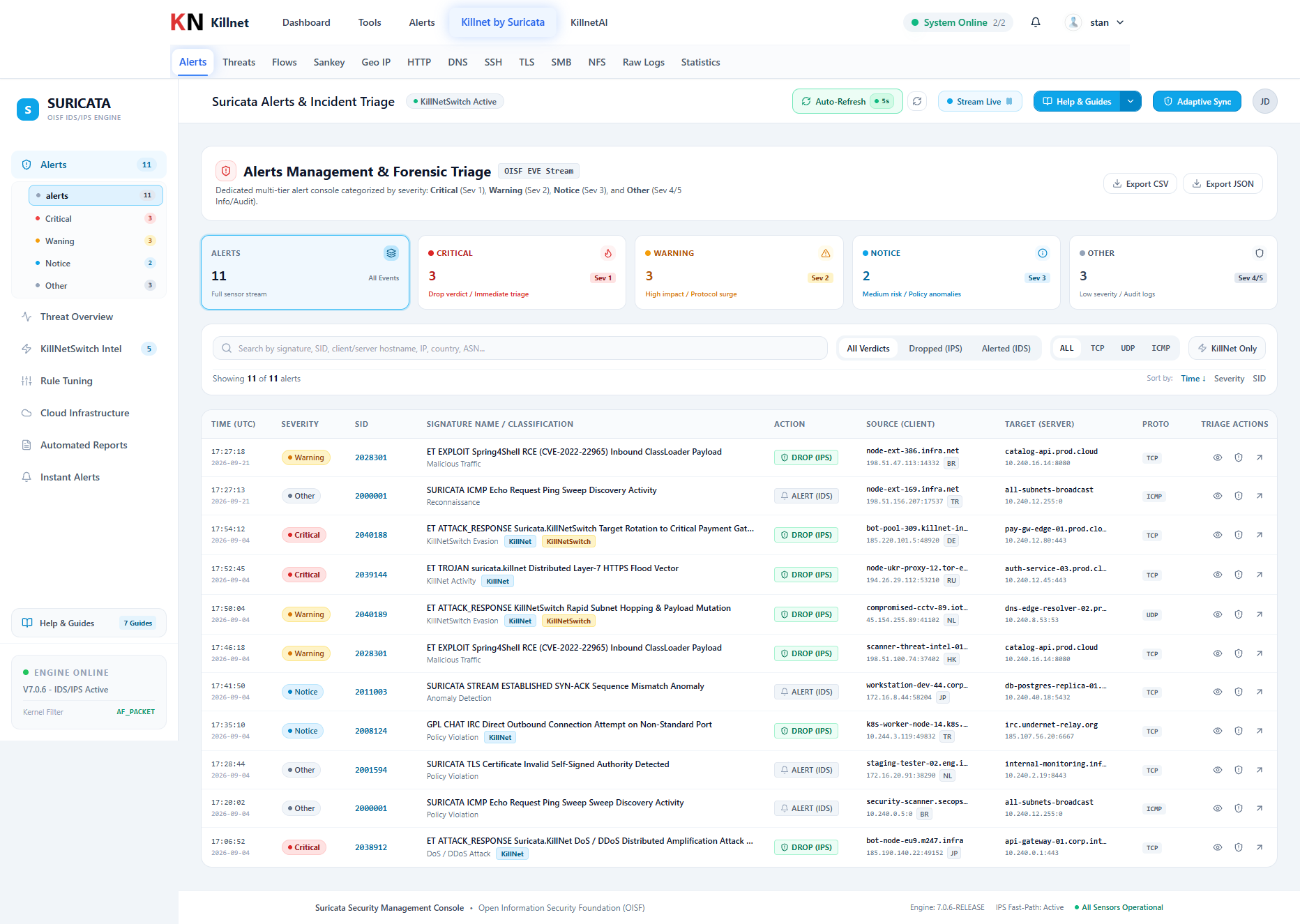
Task: Click the Export CSV button
Action: coord(1140,183)
